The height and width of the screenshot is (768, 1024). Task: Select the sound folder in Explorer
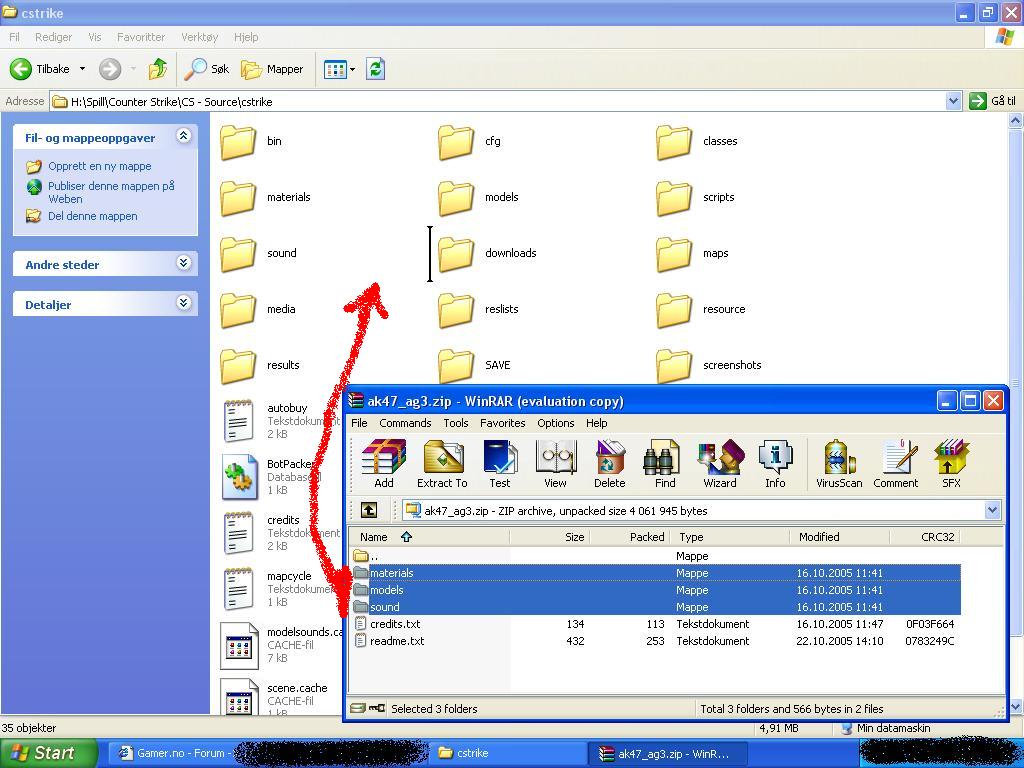coord(259,253)
